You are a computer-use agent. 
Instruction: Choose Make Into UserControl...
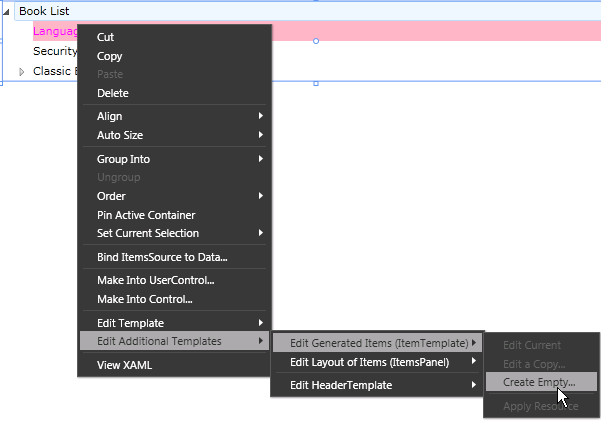(x=155, y=280)
